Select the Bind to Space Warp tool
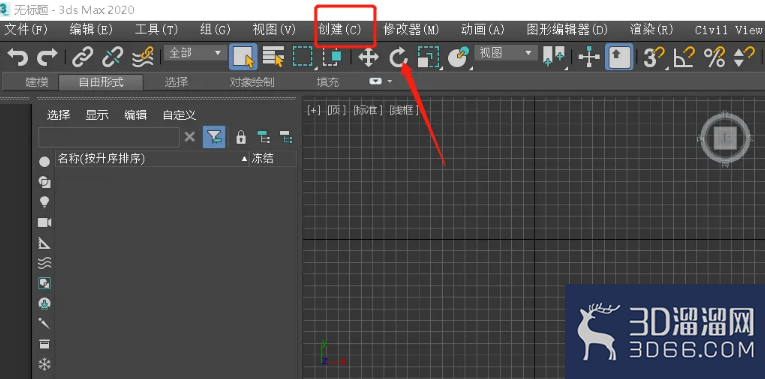The height and width of the screenshot is (379, 765). 143,57
